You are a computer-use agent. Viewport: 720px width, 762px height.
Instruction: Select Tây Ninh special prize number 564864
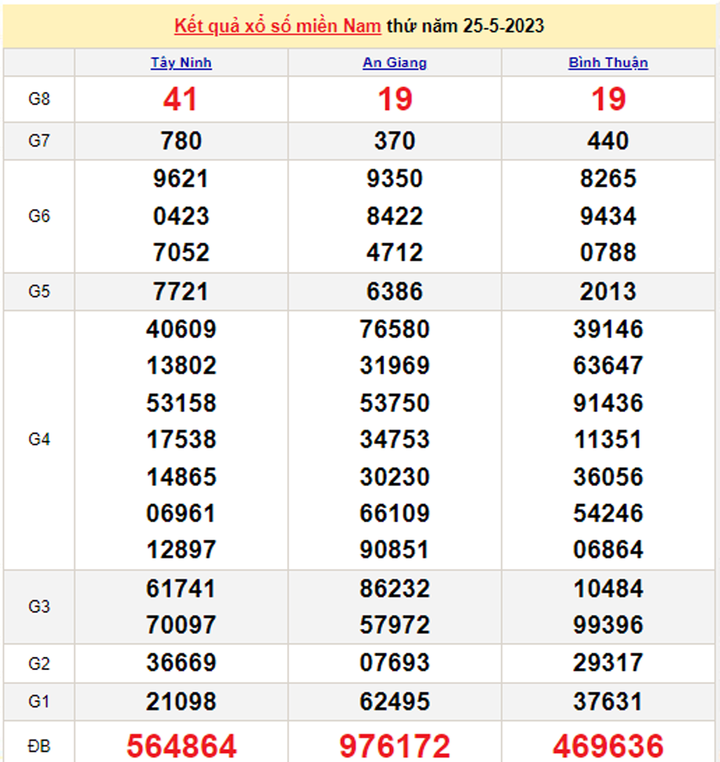pyautogui.click(x=181, y=745)
